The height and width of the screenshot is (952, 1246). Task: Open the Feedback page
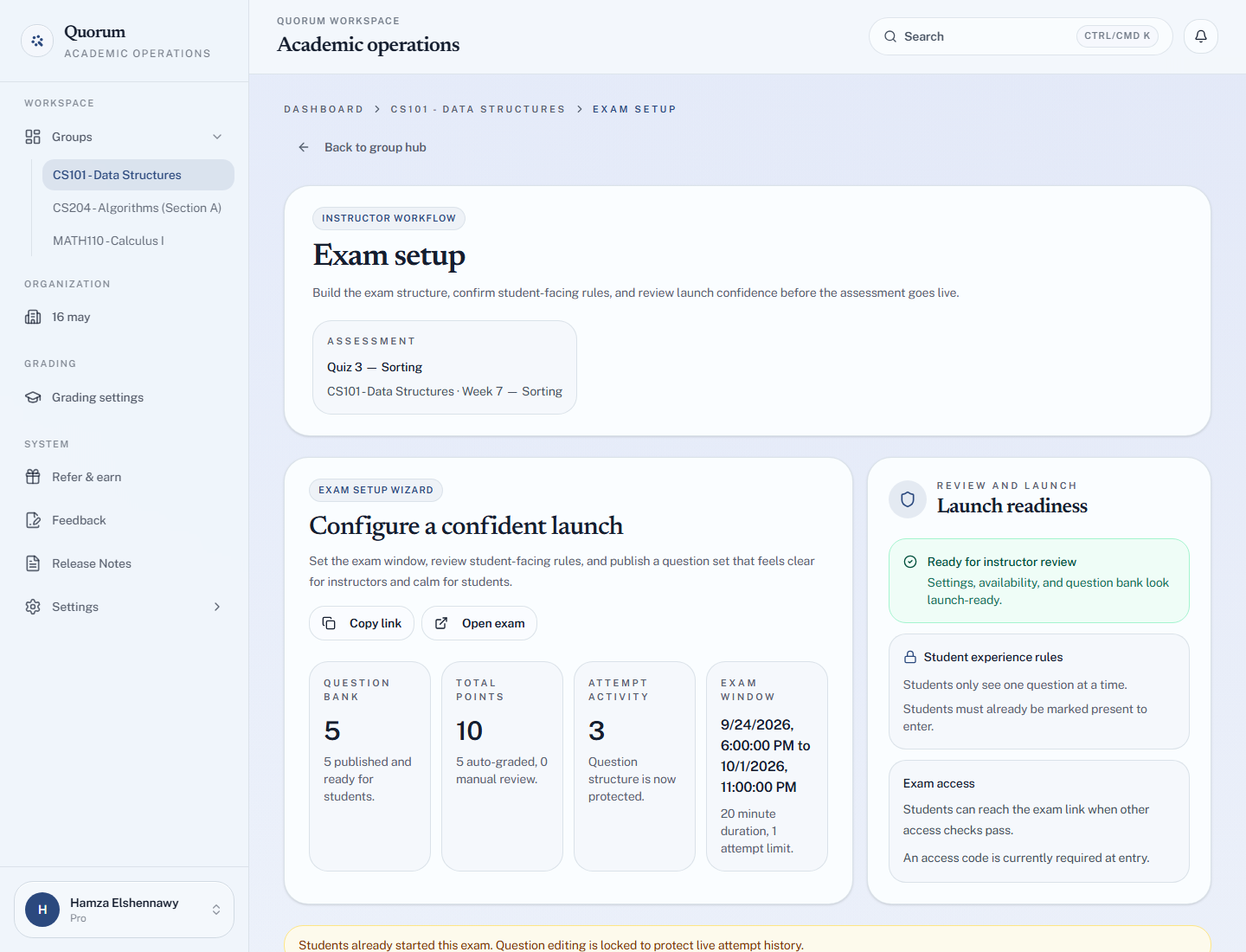click(125, 520)
